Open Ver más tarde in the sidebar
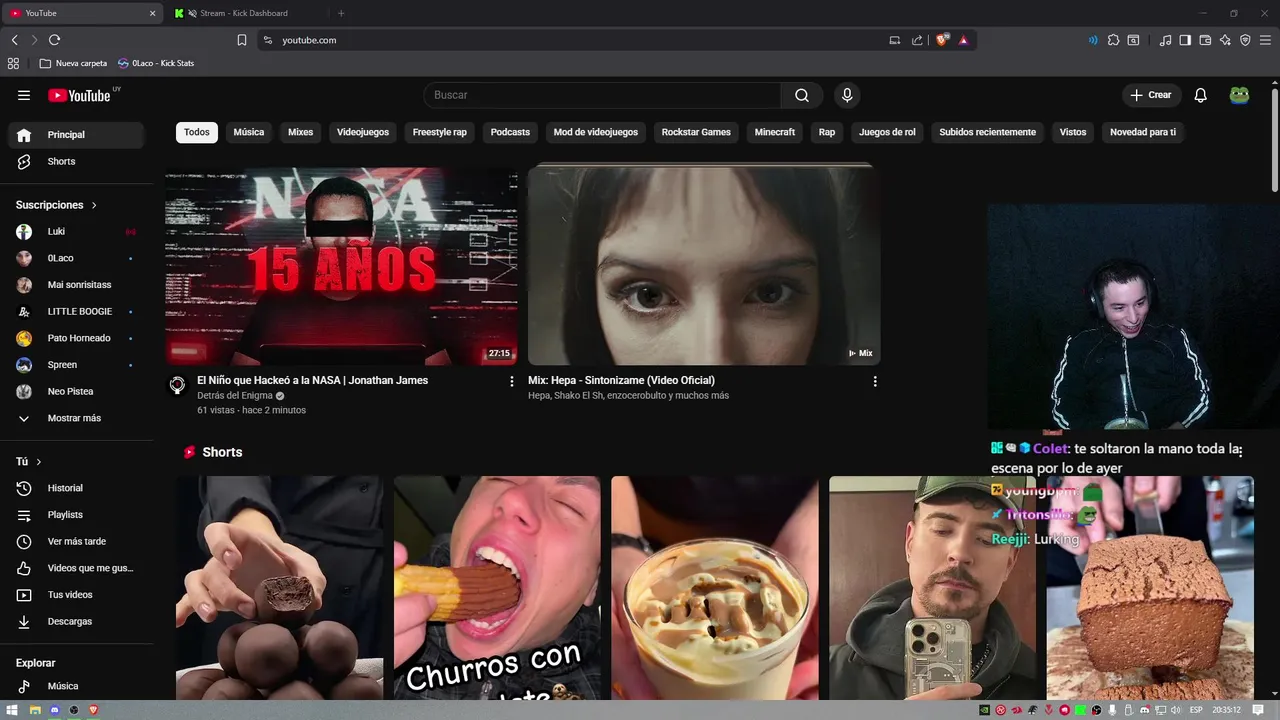This screenshot has height=720, width=1280. (76, 541)
